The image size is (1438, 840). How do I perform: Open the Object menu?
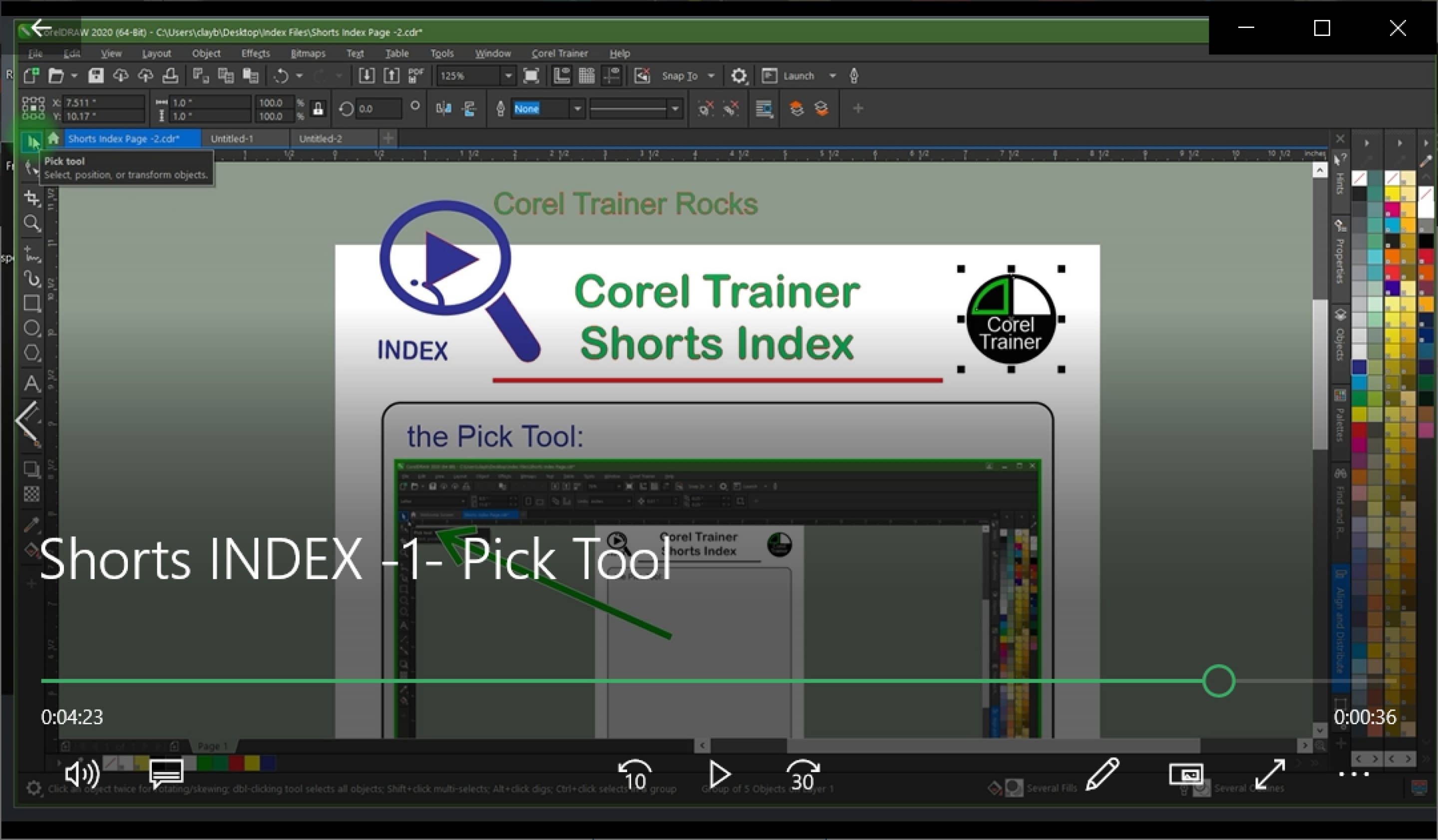(206, 53)
